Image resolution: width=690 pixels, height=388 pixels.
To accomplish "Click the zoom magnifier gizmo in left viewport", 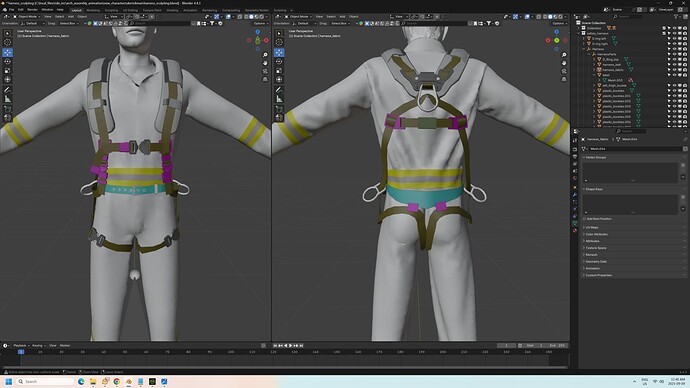I will point(265,55).
